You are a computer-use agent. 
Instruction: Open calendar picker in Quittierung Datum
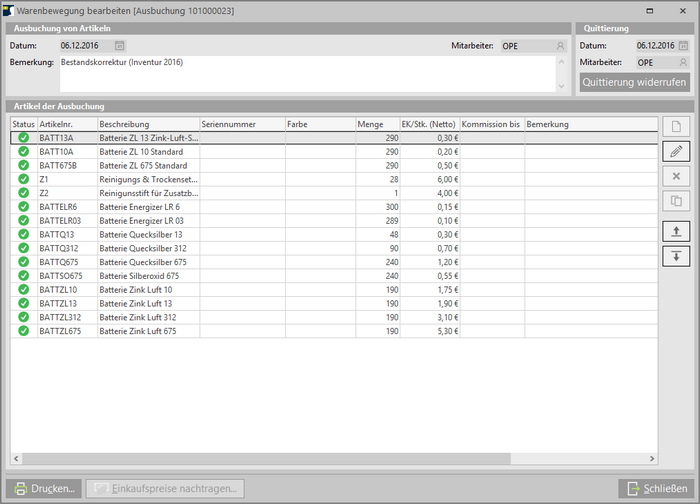pyautogui.click(x=684, y=46)
